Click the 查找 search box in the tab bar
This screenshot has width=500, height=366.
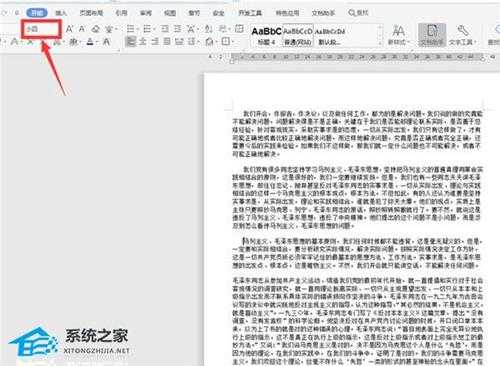358,13
